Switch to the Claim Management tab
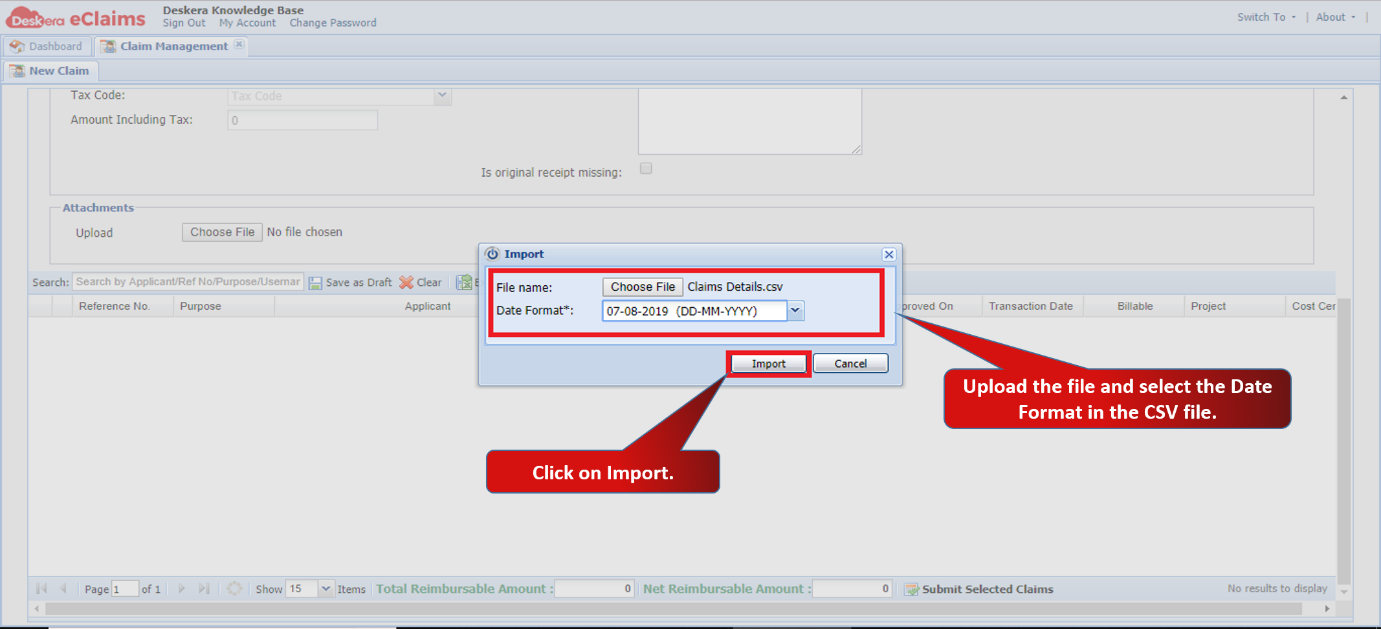Screen dimensions: 1381x629 (x=172, y=46)
